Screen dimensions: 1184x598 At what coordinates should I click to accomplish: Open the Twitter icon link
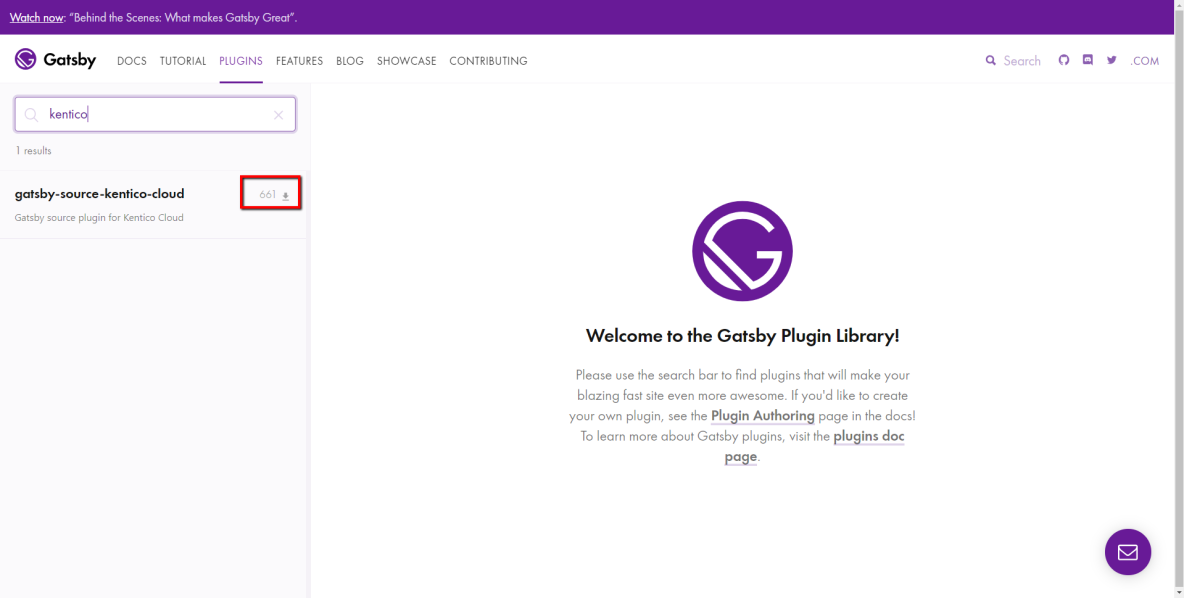click(1112, 60)
